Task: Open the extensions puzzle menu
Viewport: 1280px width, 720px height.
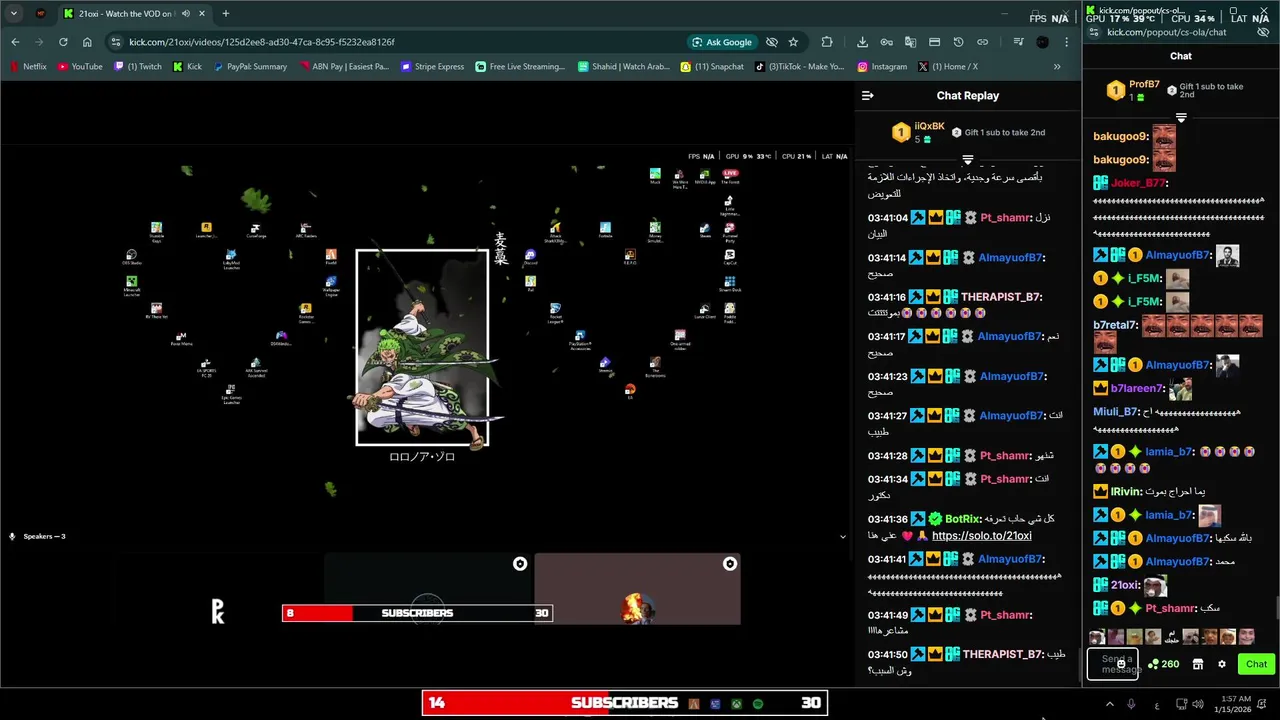Action: click(827, 42)
